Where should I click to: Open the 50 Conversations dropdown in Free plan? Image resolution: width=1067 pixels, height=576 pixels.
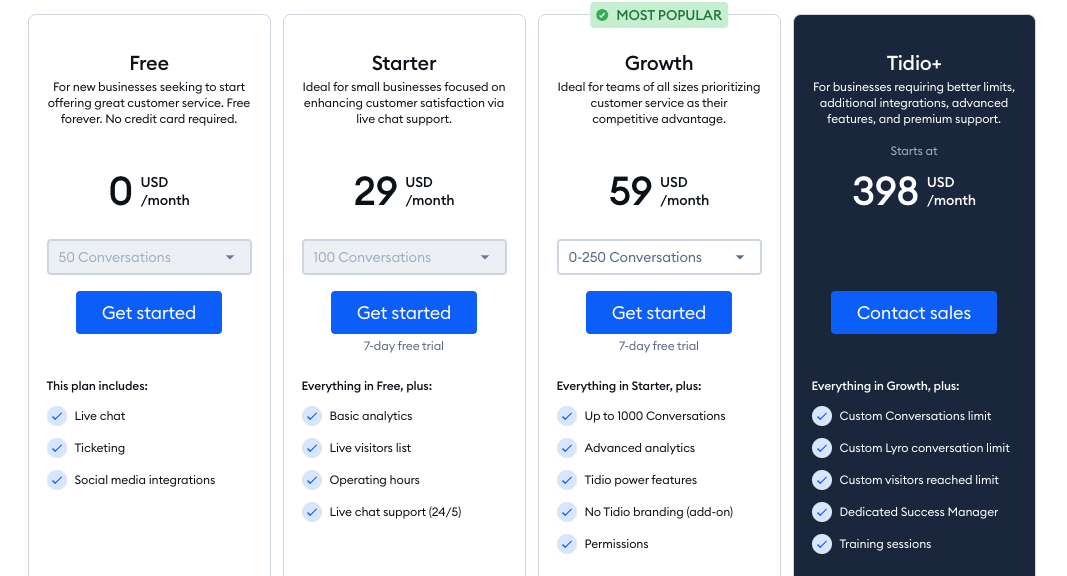click(x=149, y=257)
